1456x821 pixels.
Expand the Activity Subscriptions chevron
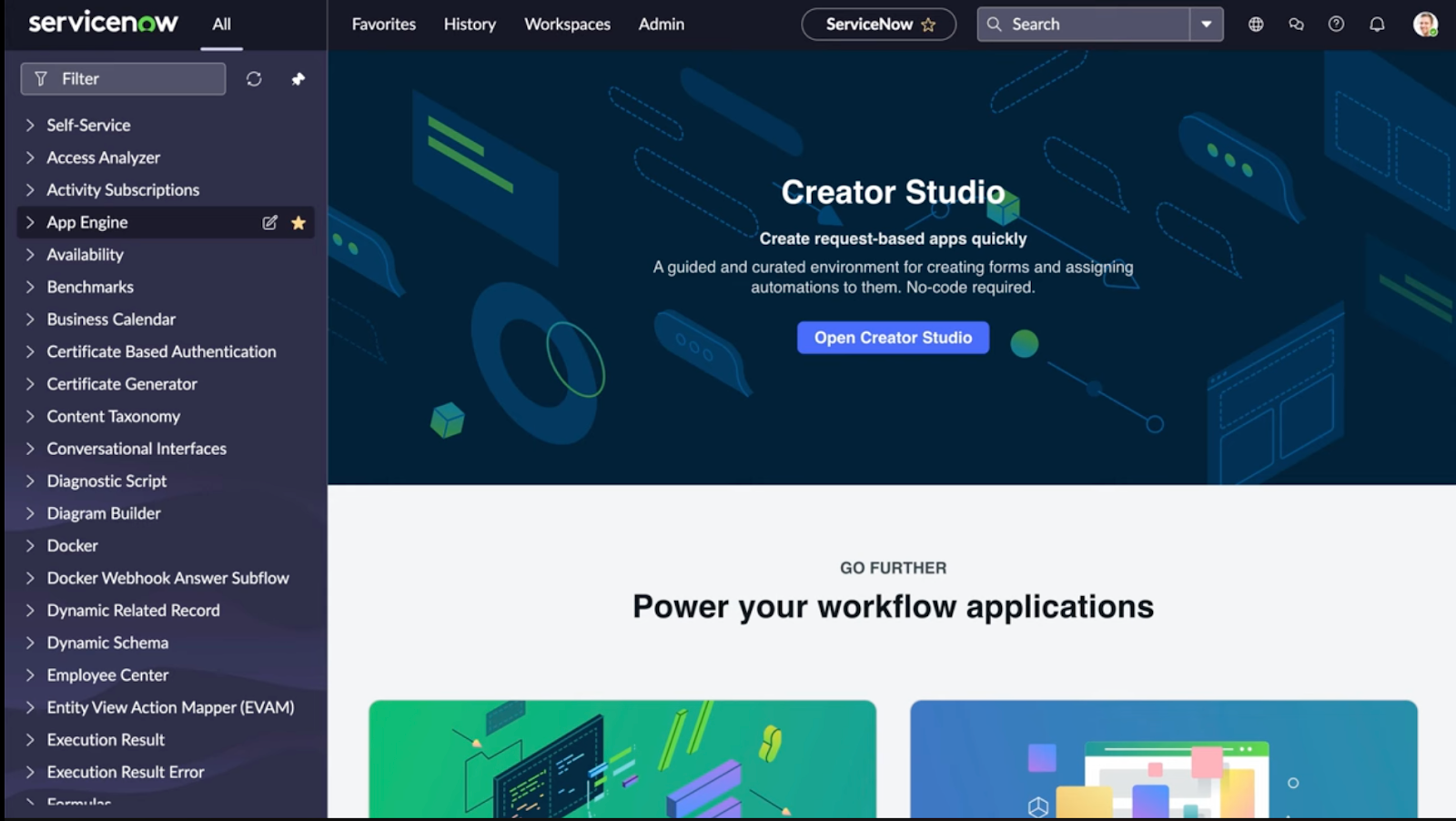pyautogui.click(x=30, y=189)
